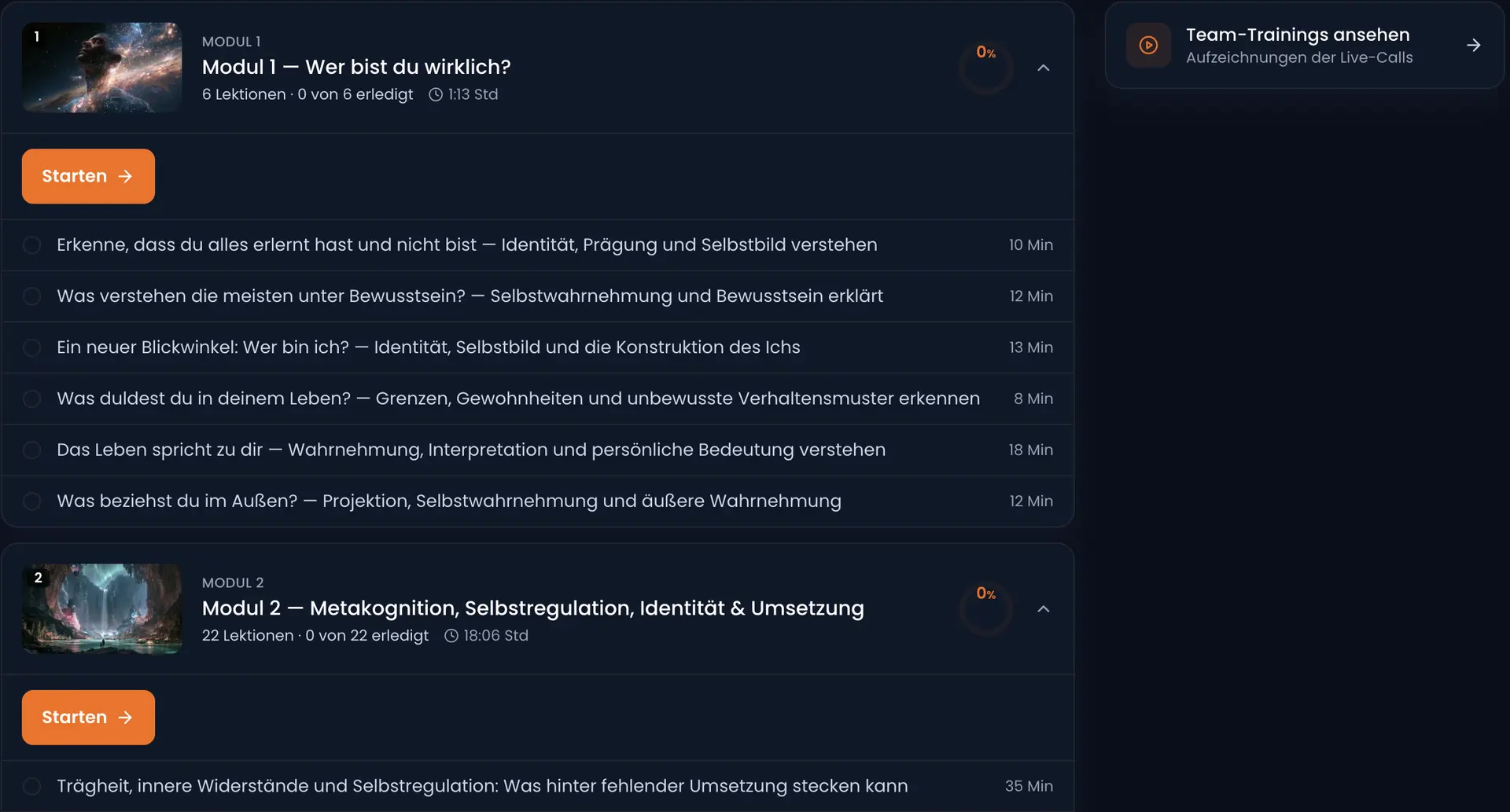Collapse Modul 1 with the chevron
The height and width of the screenshot is (812, 1510).
(1044, 68)
